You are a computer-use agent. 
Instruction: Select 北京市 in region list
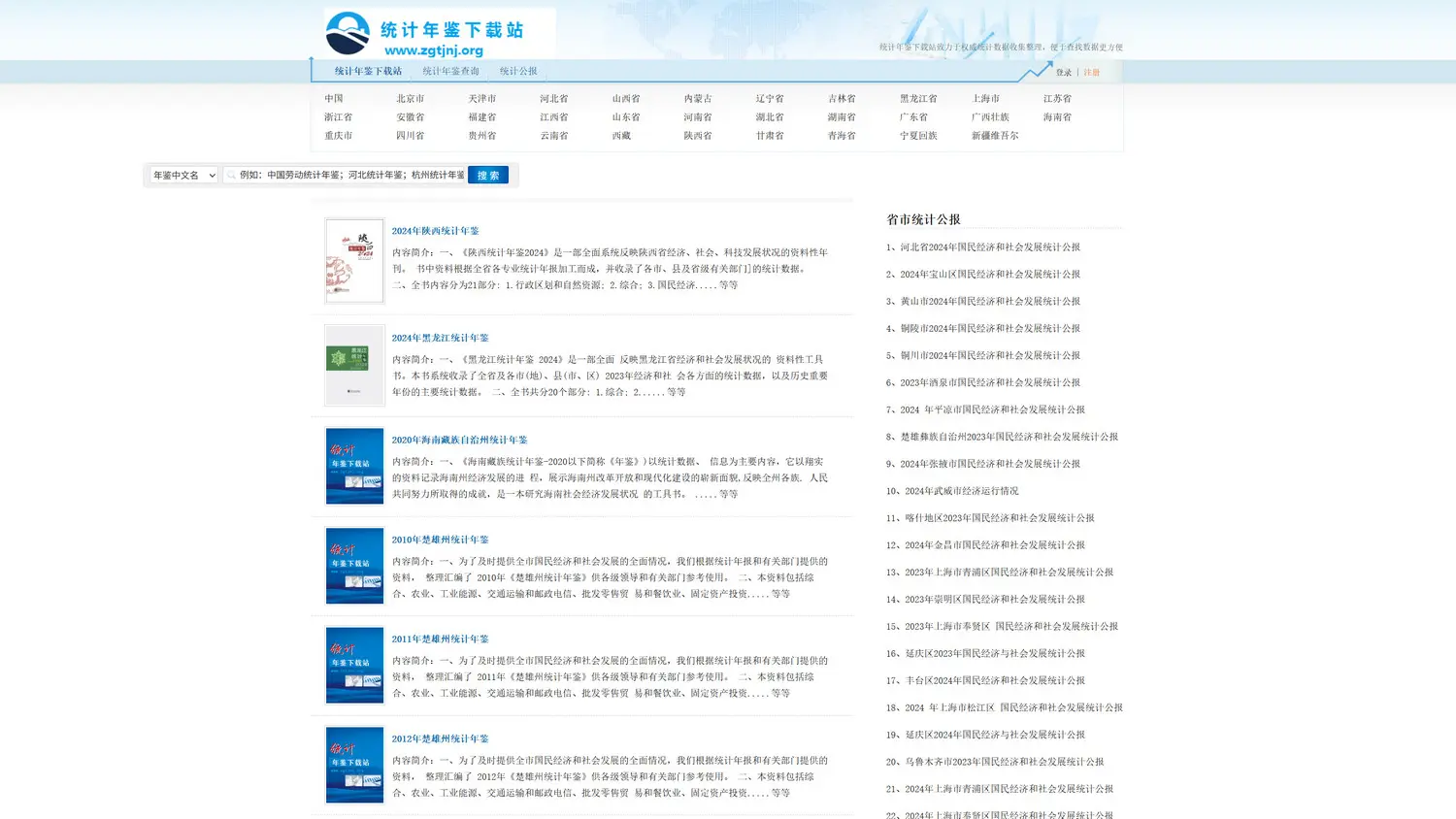click(411, 99)
